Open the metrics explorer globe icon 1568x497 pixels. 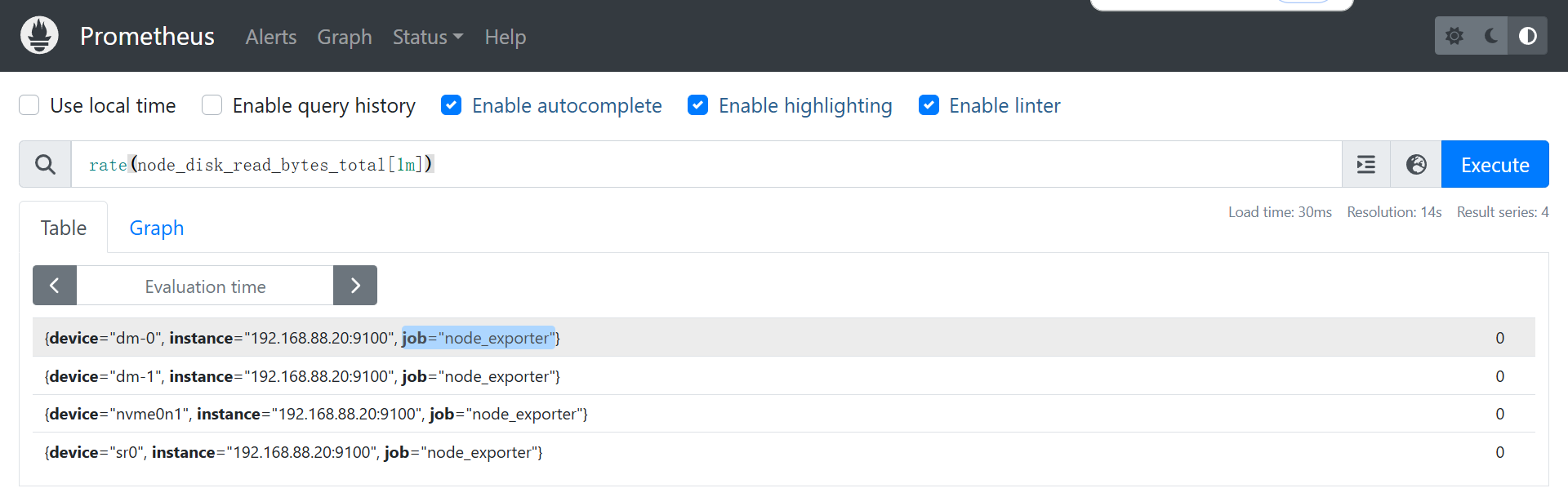(1416, 165)
